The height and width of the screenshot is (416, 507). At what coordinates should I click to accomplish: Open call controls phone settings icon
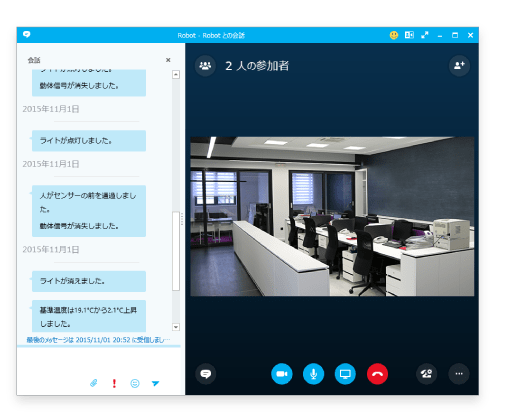[x=427, y=374]
